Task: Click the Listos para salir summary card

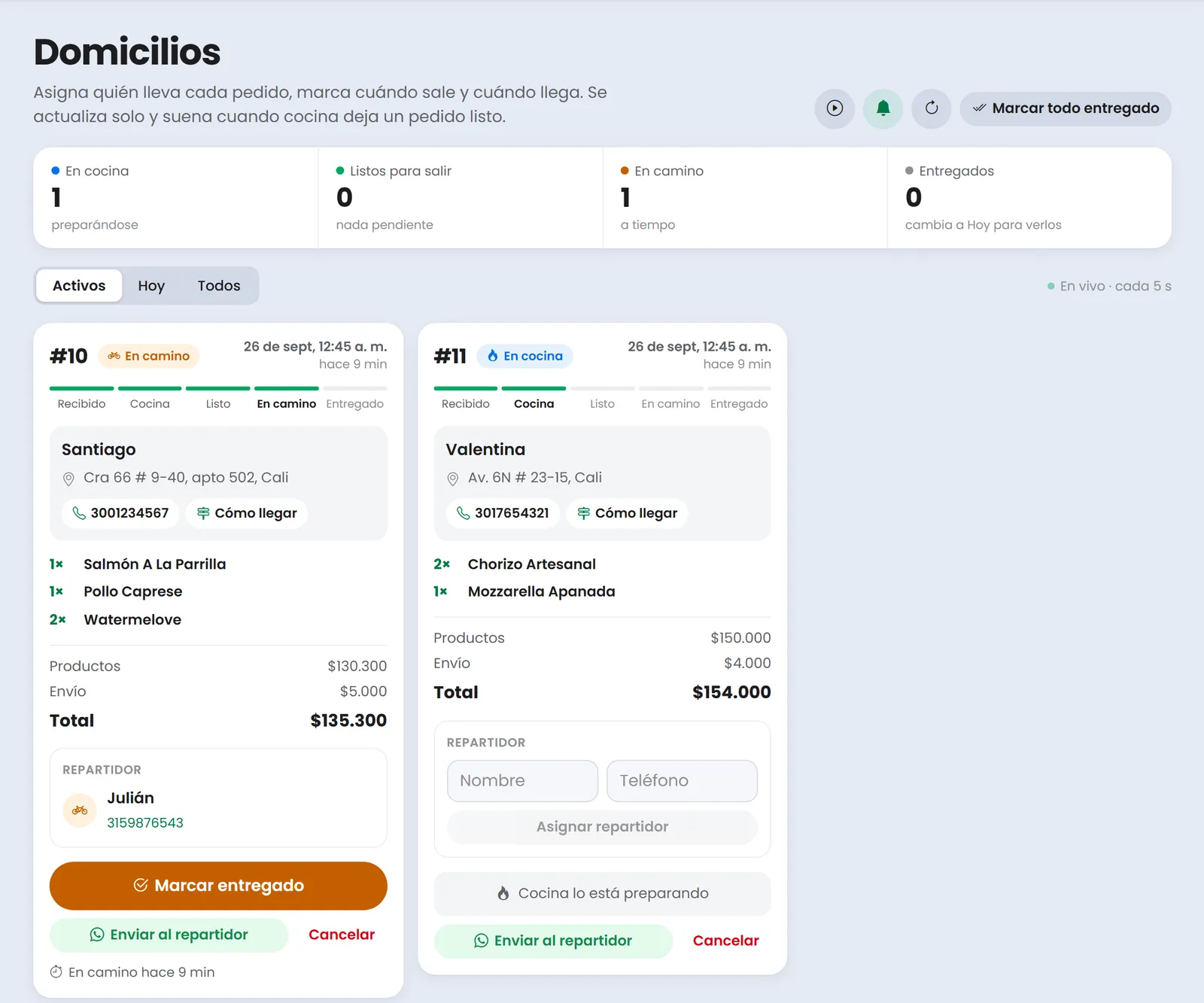Action: [461, 198]
